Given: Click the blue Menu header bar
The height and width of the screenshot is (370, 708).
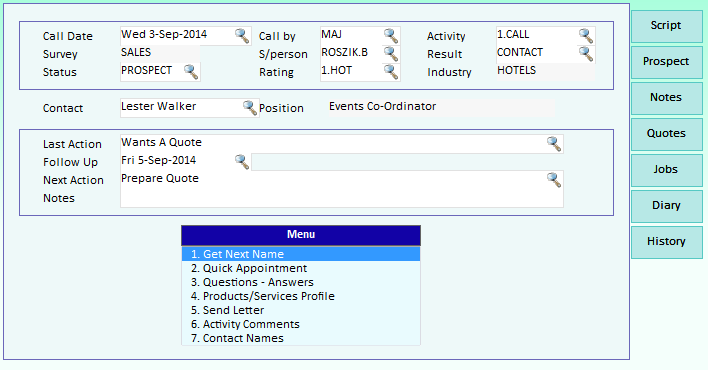Looking at the screenshot, I should (301, 235).
